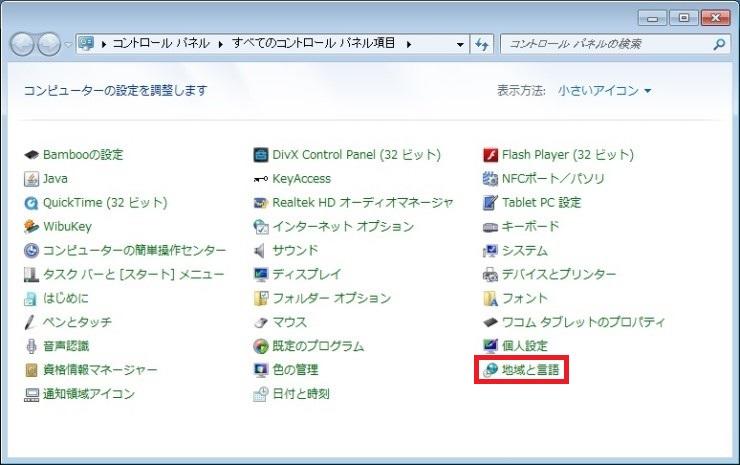Click the フォルダー オプション icon
This screenshot has height=465, width=740.
pyautogui.click(x=261, y=298)
